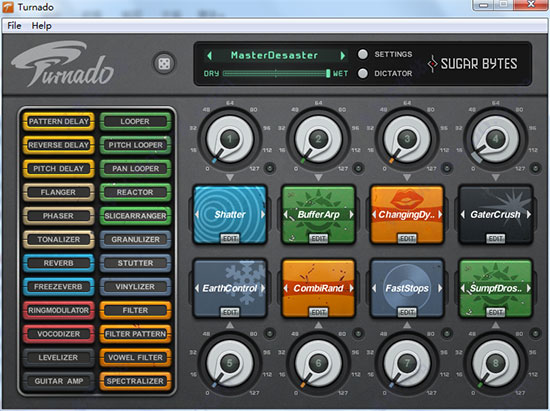Select the Shatter effect pad
Image resolution: width=550 pixels, height=411 pixels.
click(x=230, y=215)
